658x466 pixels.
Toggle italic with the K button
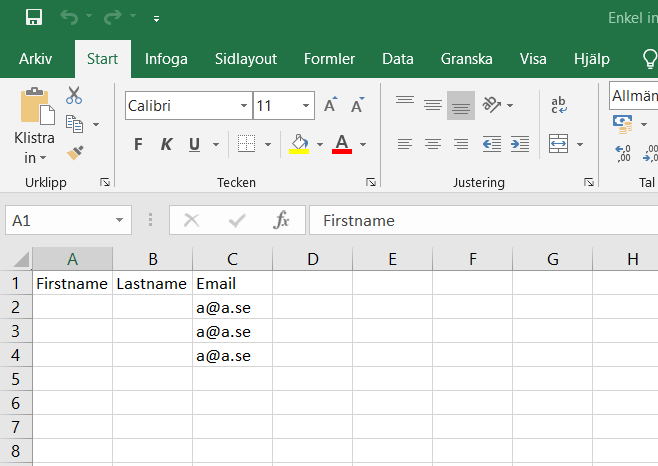(x=166, y=144)
